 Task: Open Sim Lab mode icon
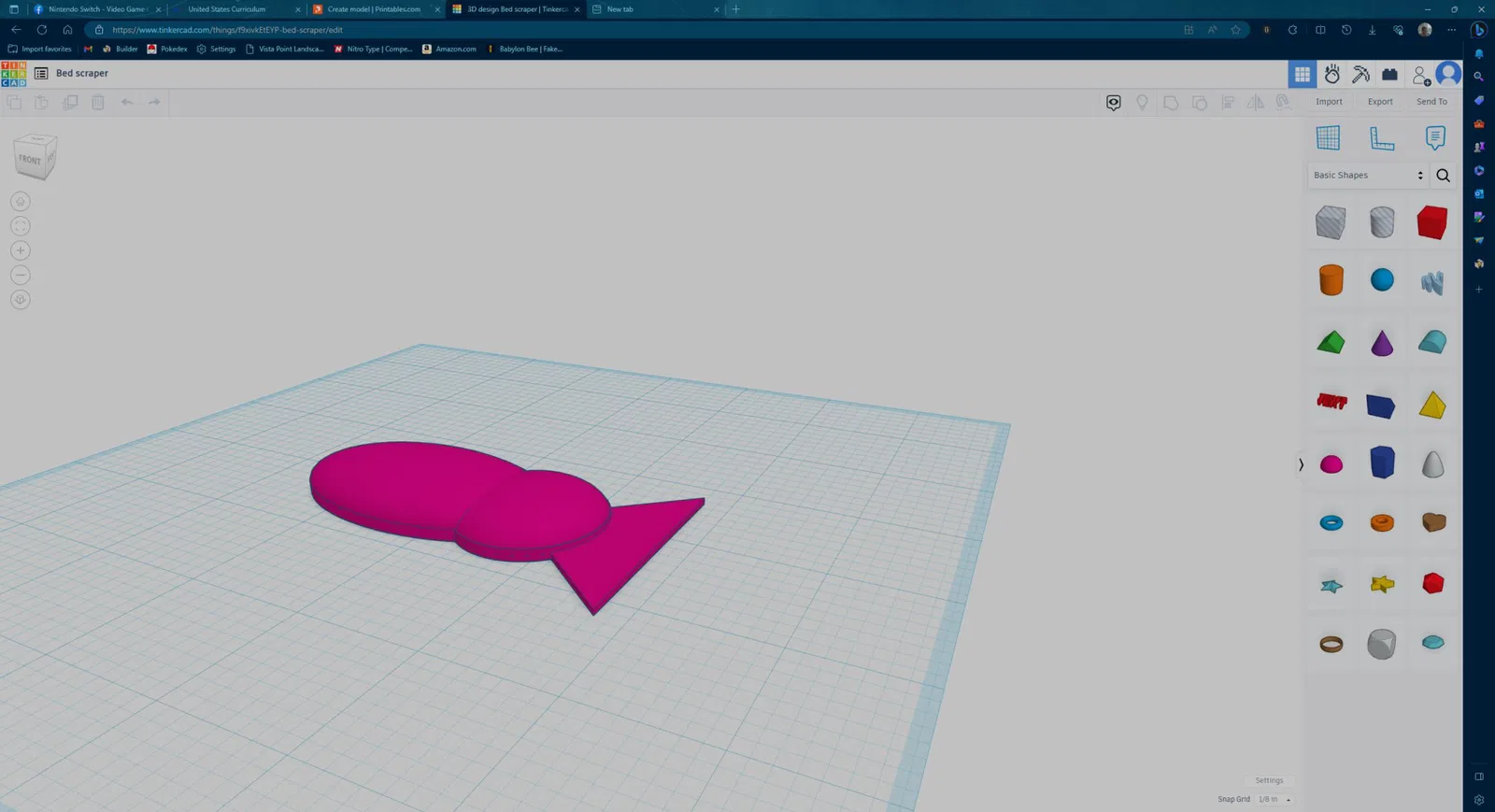(x=1332, y=74)
